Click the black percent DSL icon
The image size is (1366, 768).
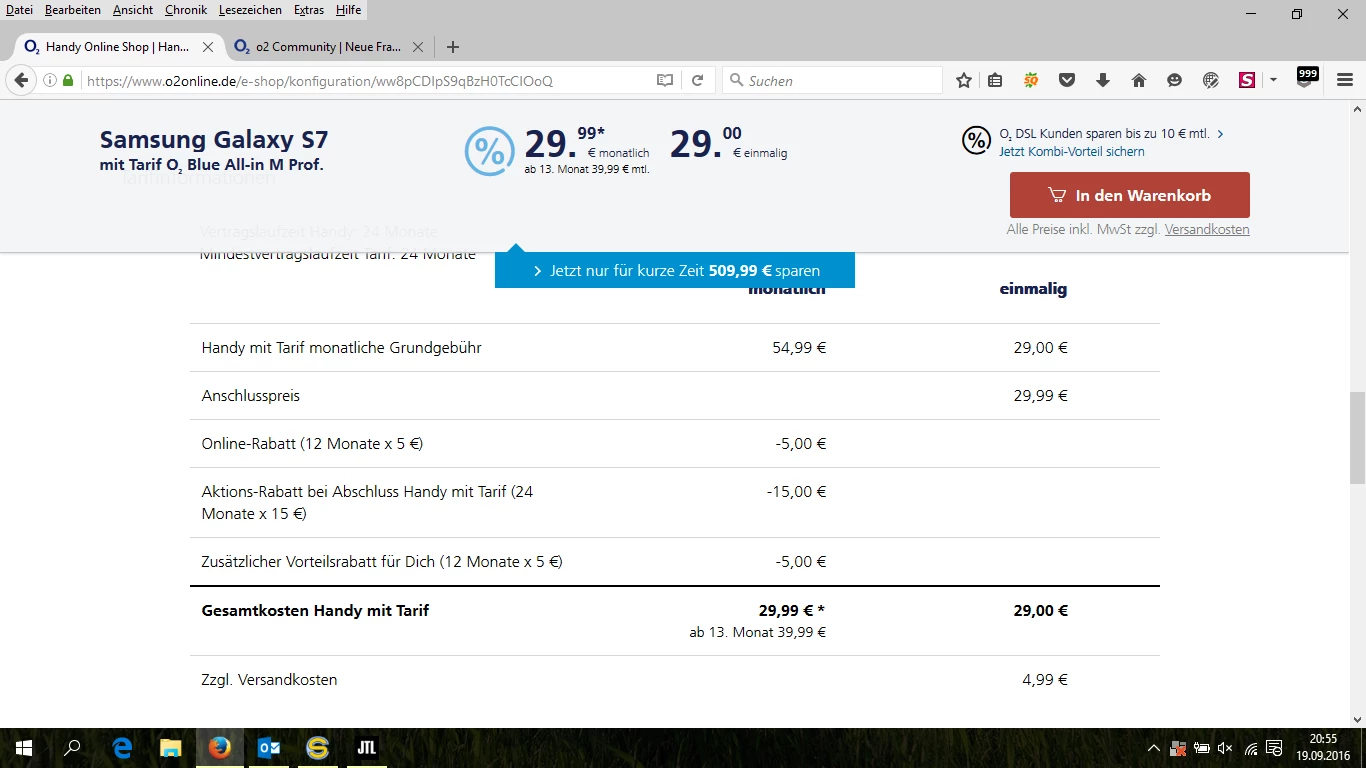(977, 141)
